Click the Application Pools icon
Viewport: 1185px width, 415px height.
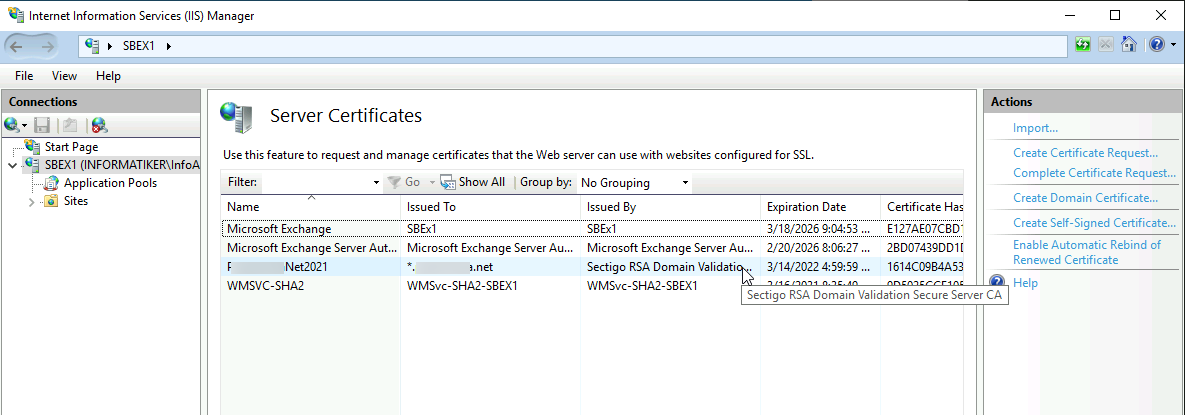(x=51, y=183)
